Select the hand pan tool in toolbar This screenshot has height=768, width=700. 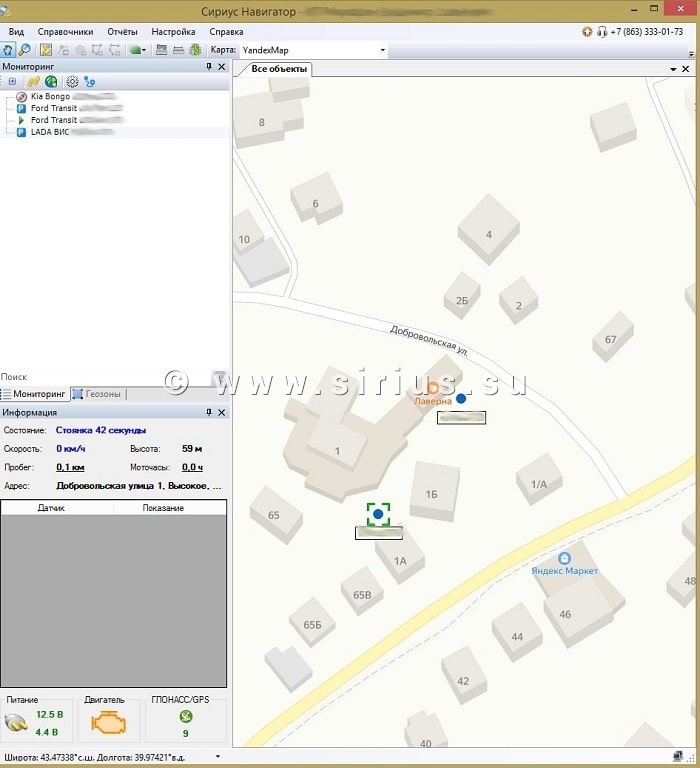8,49
